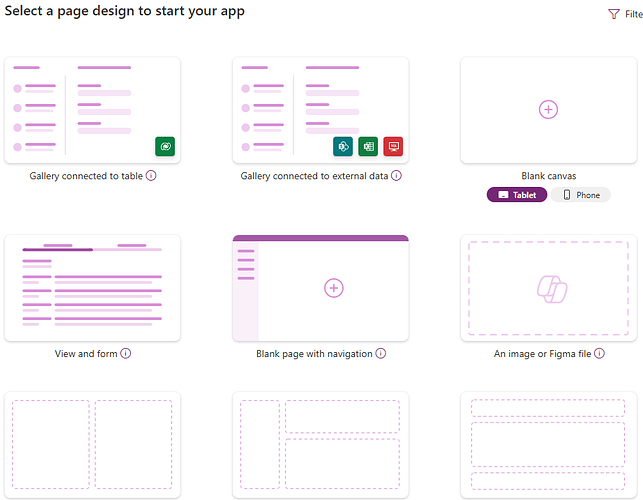Show info for Blank page with navigation
This screenshot has width=643, height=500.
tap(381, 353)
